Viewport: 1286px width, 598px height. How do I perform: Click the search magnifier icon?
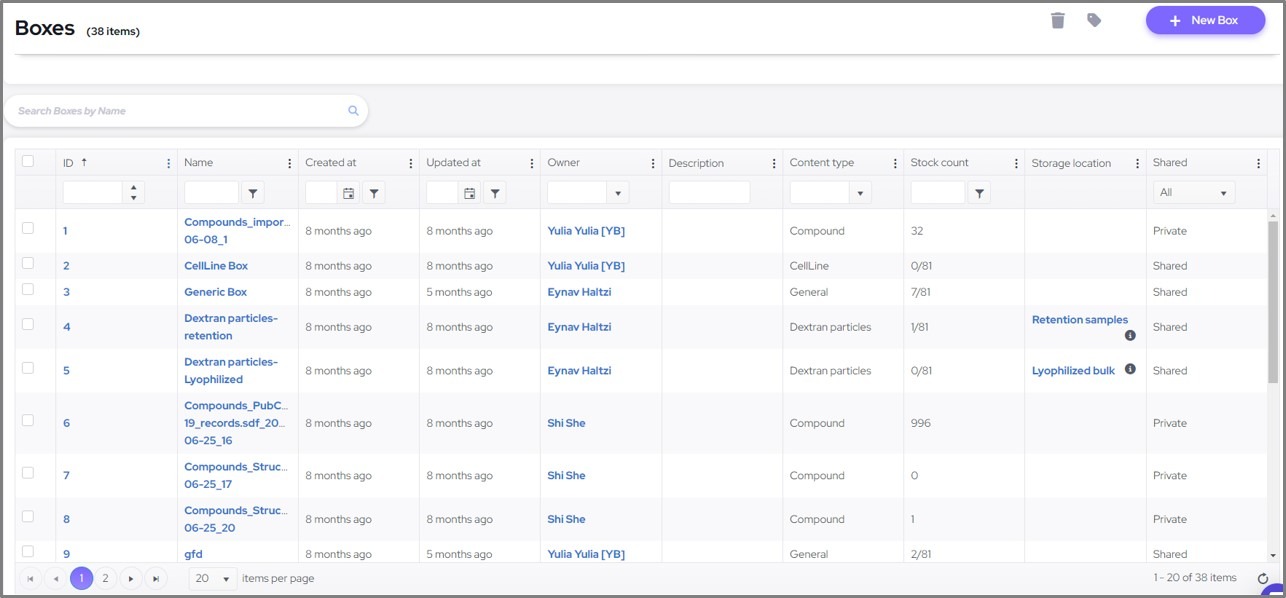tap(353, 111)
